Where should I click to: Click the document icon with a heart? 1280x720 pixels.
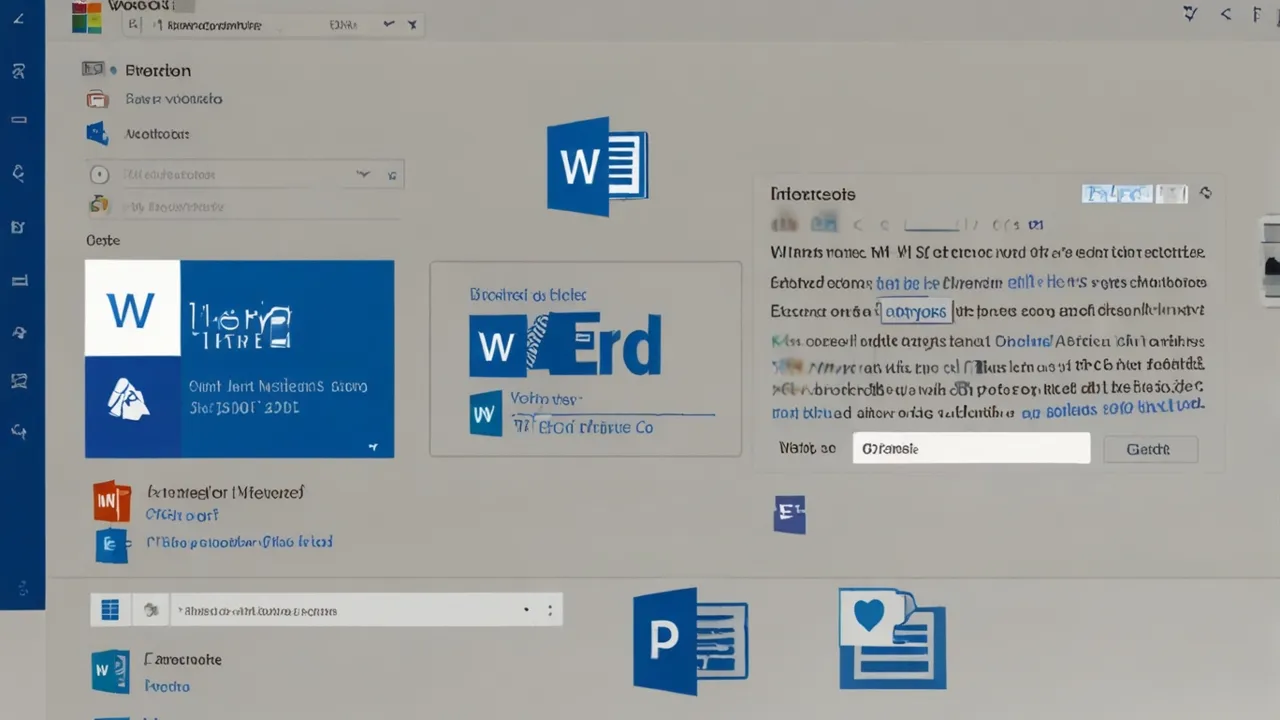891,639
